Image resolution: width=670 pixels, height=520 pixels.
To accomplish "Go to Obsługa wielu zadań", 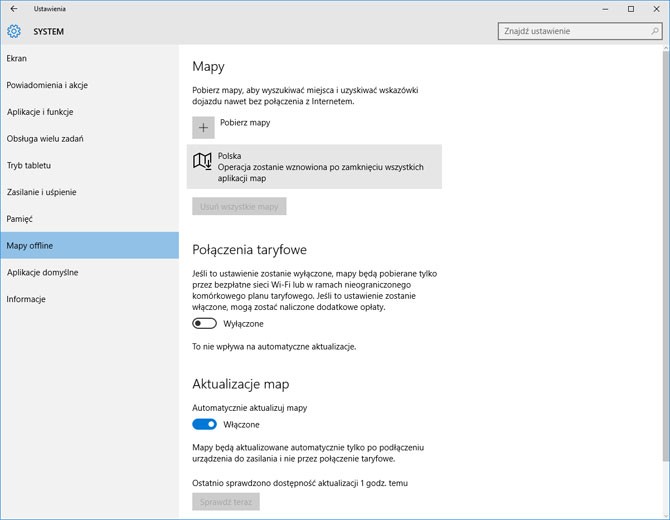I will pos(89,138).
